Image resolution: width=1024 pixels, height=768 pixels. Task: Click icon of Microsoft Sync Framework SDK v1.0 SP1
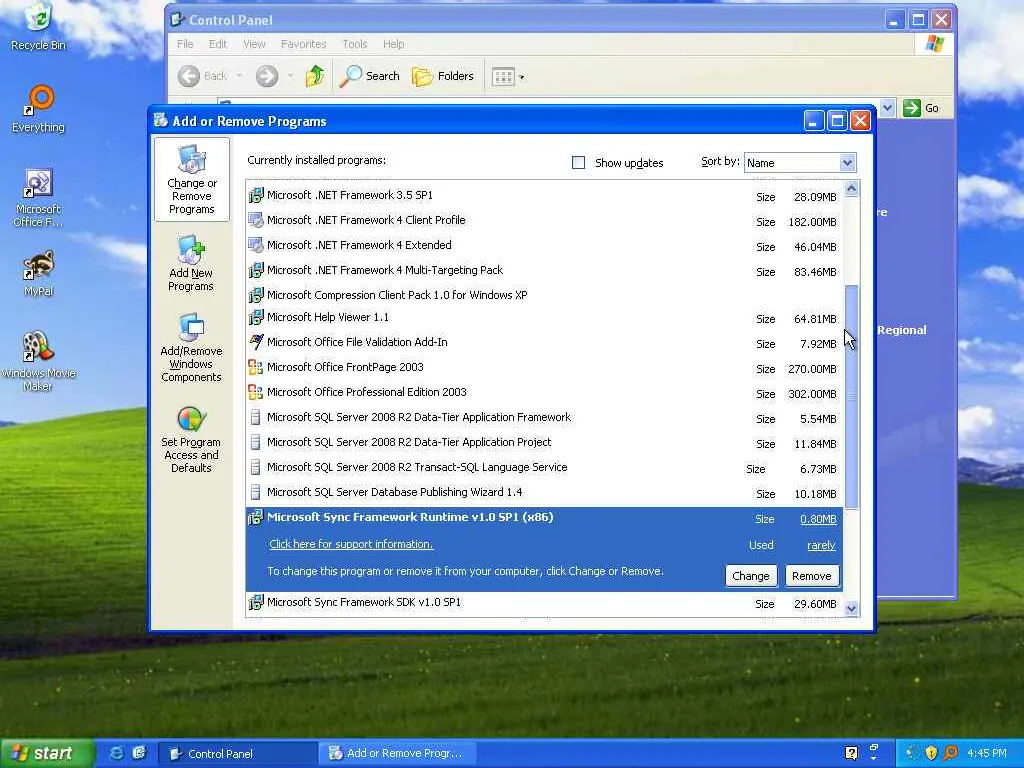click(x=256, y=602)
